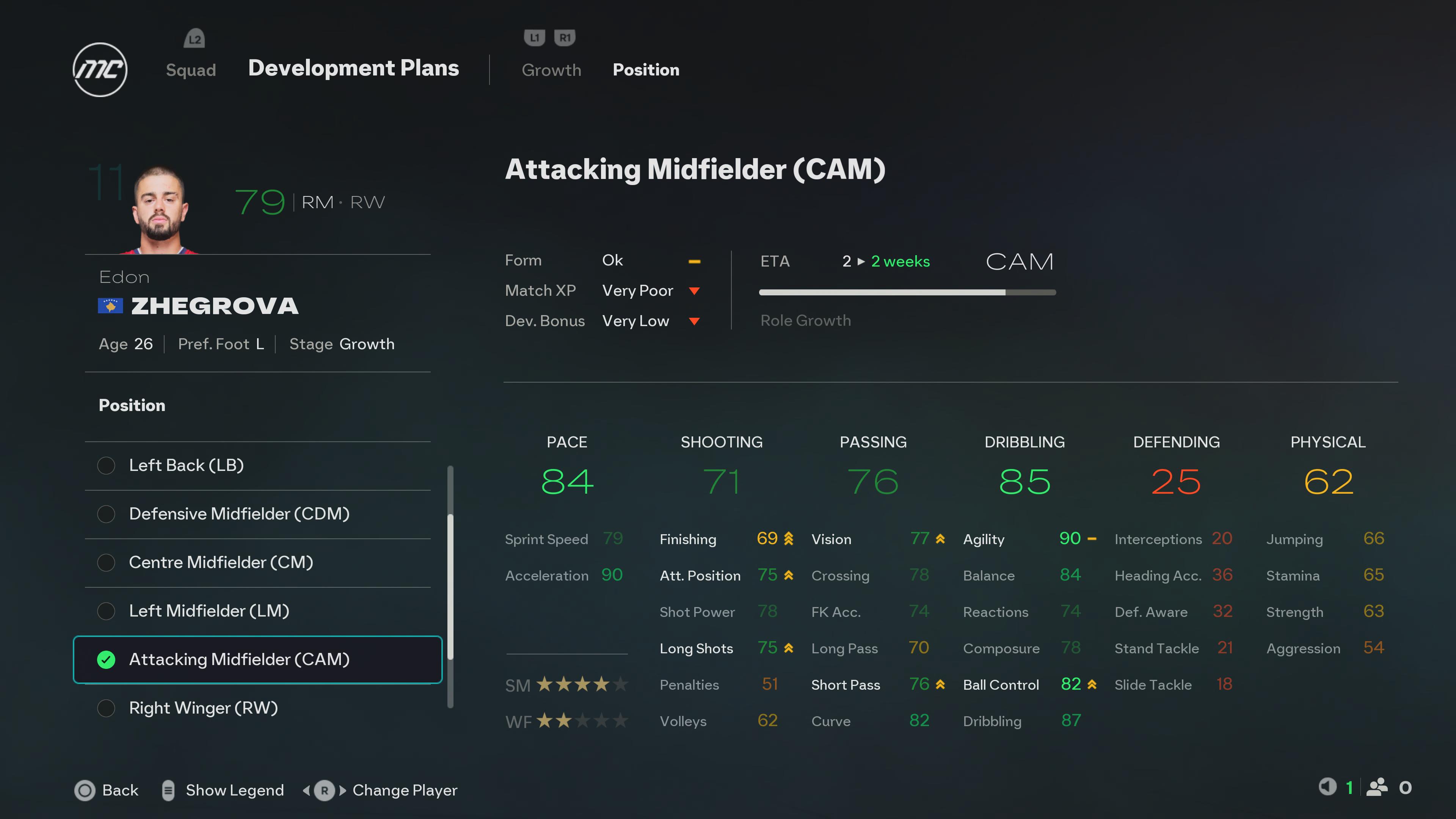Click the Match XP red down arrow
Viewport: 1456px width, 819px height.
(695, 291)
